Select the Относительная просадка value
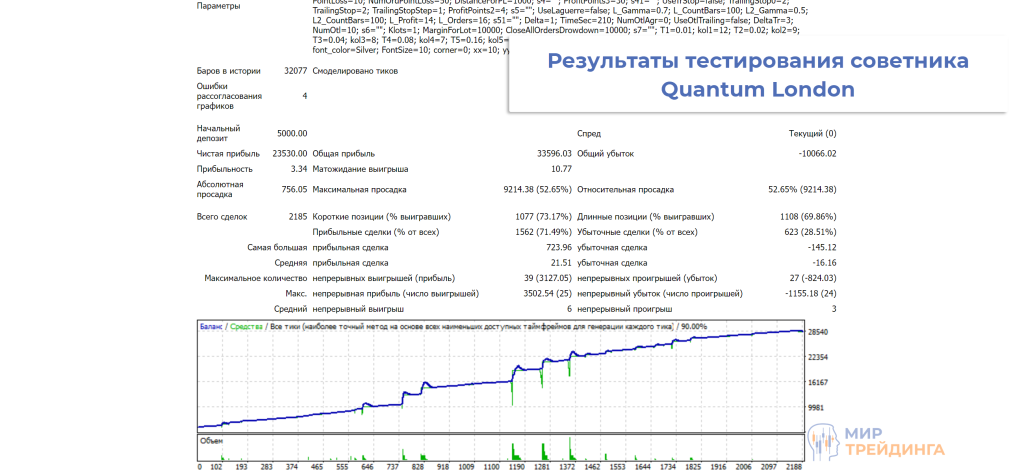 (x=801, y=189)
